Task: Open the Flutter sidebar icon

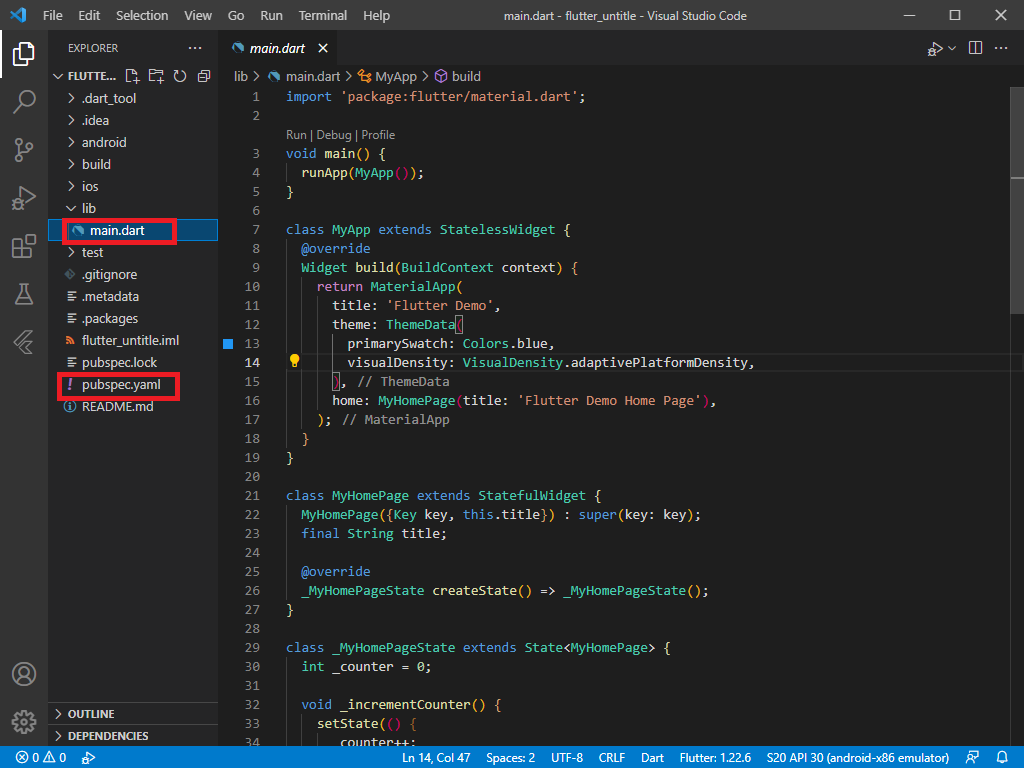Action: (24, 342)
